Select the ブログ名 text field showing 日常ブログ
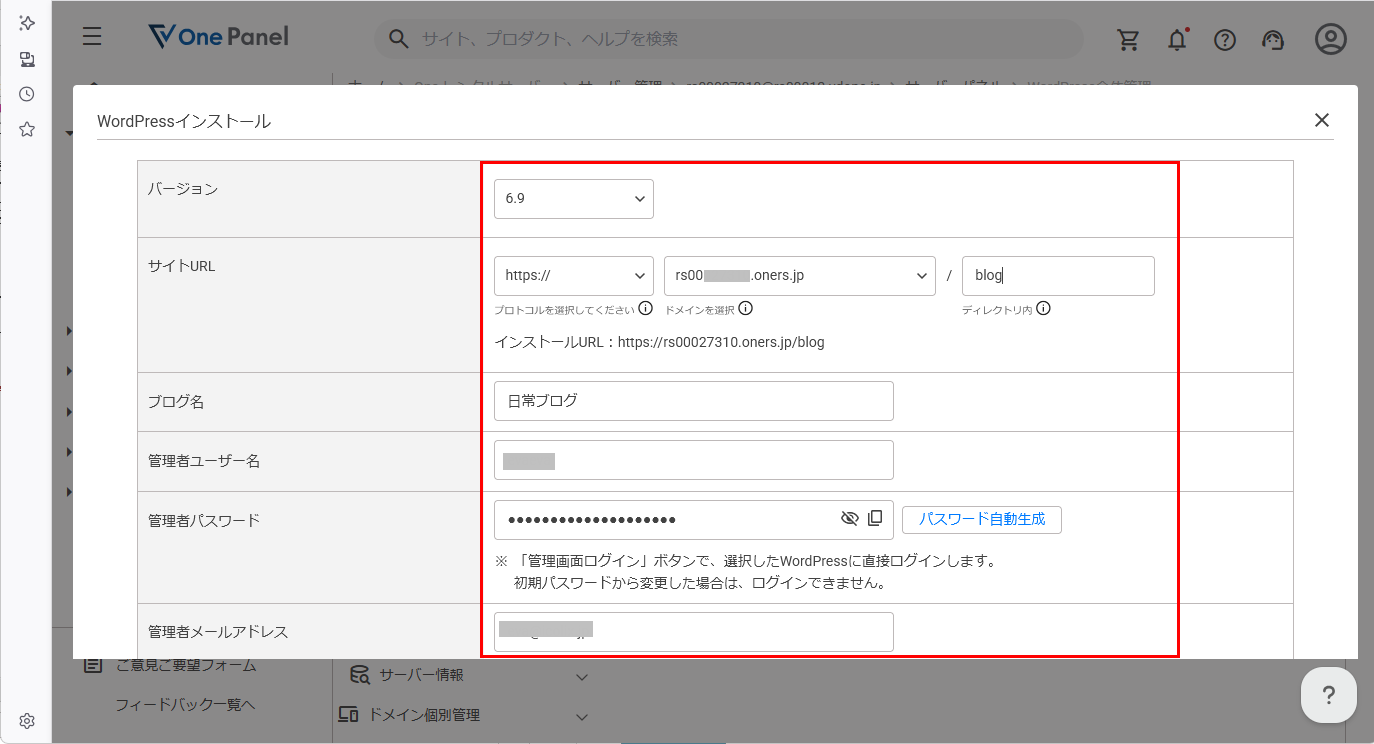 click(693, 400)
